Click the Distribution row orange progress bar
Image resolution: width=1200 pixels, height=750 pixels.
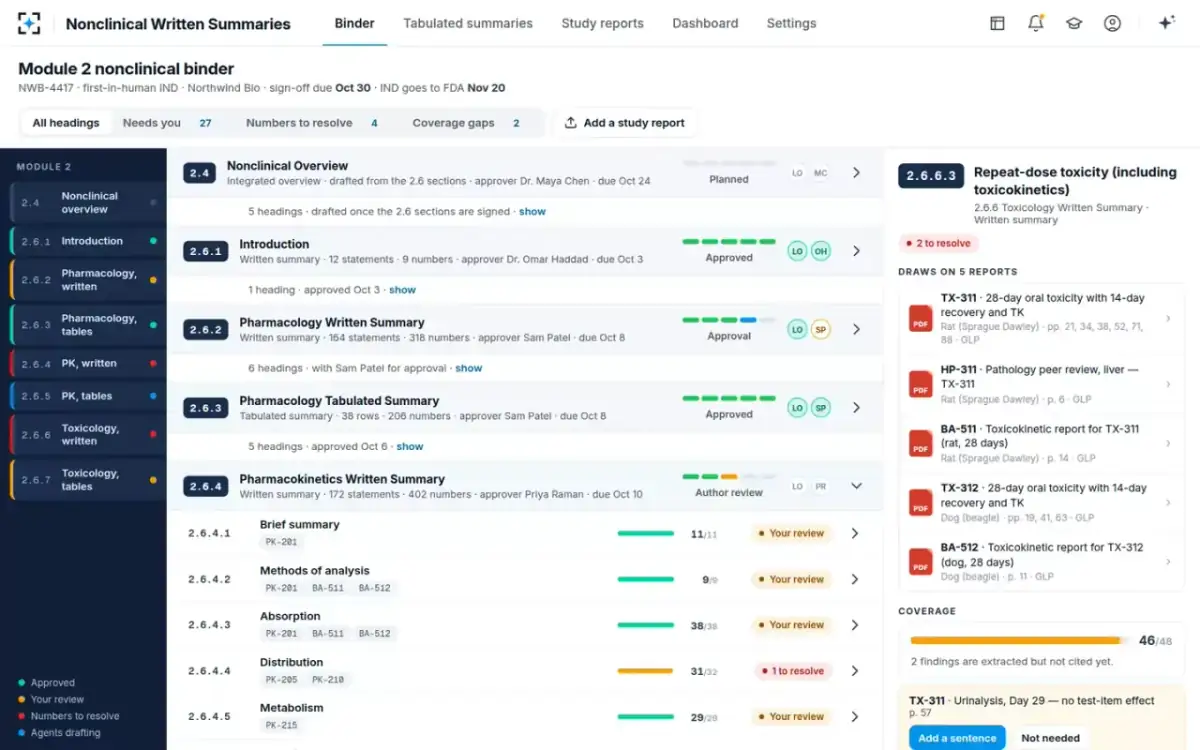[x=645, y=671]
